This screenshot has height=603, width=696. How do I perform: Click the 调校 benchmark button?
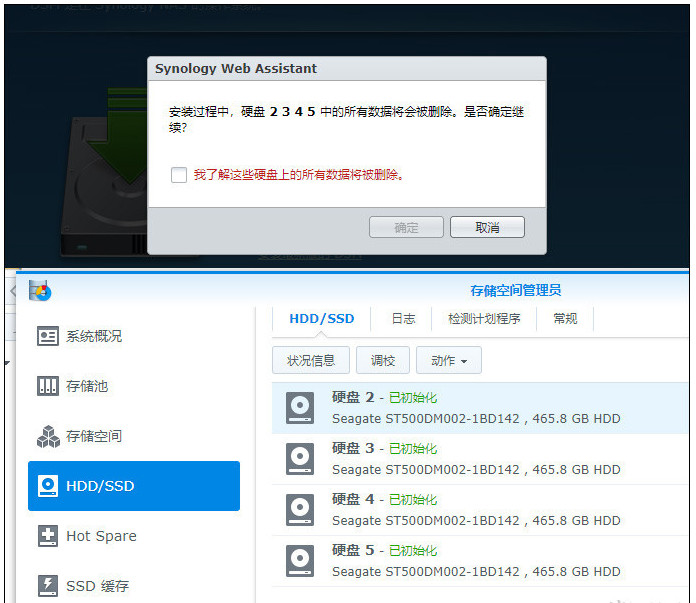383,360
